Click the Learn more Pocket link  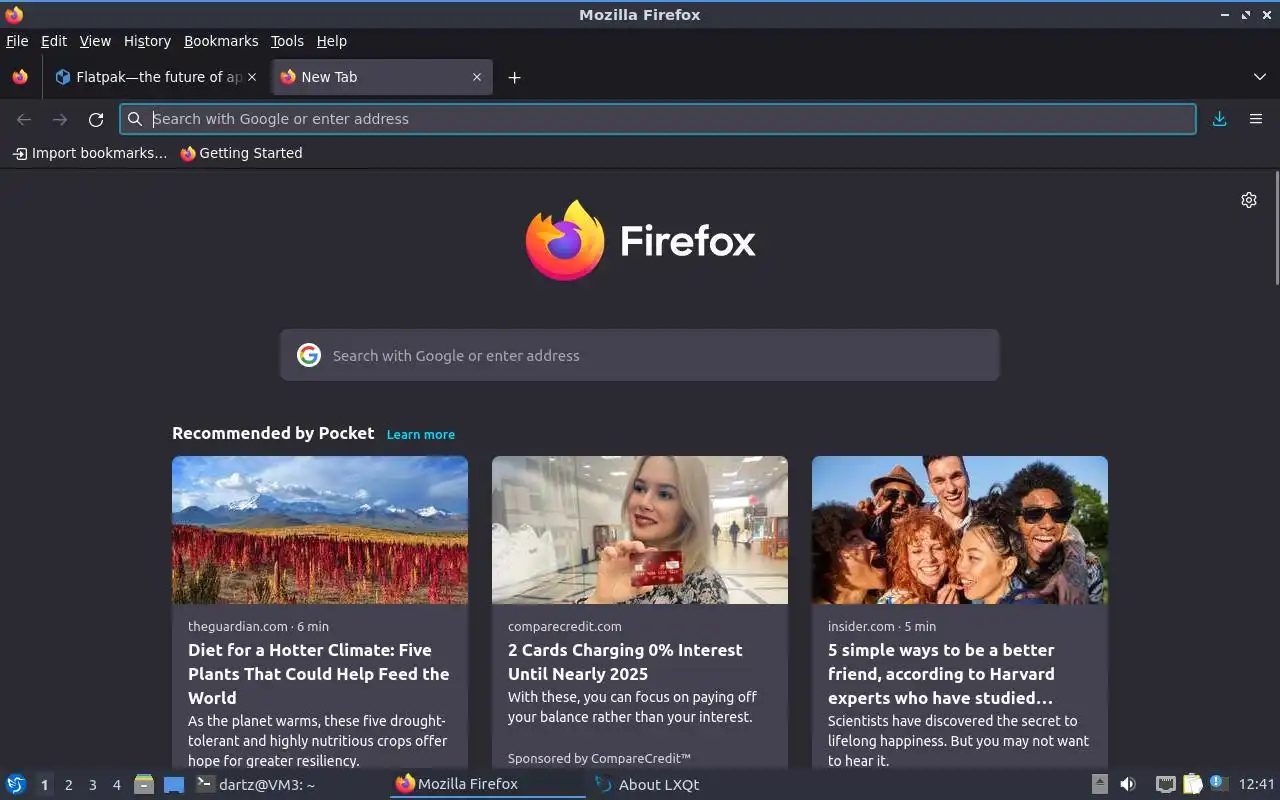pyautogui.click(x=421, y=434)
